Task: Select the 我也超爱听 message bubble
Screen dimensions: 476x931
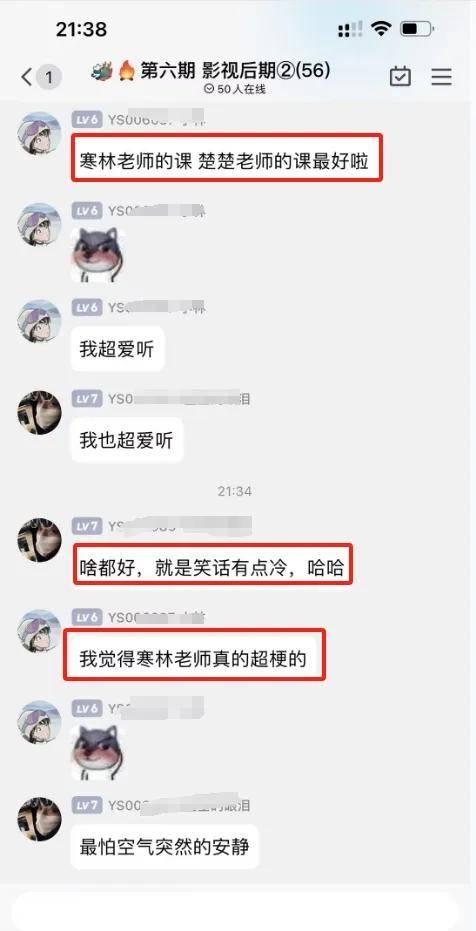Action: coord(127,440)
